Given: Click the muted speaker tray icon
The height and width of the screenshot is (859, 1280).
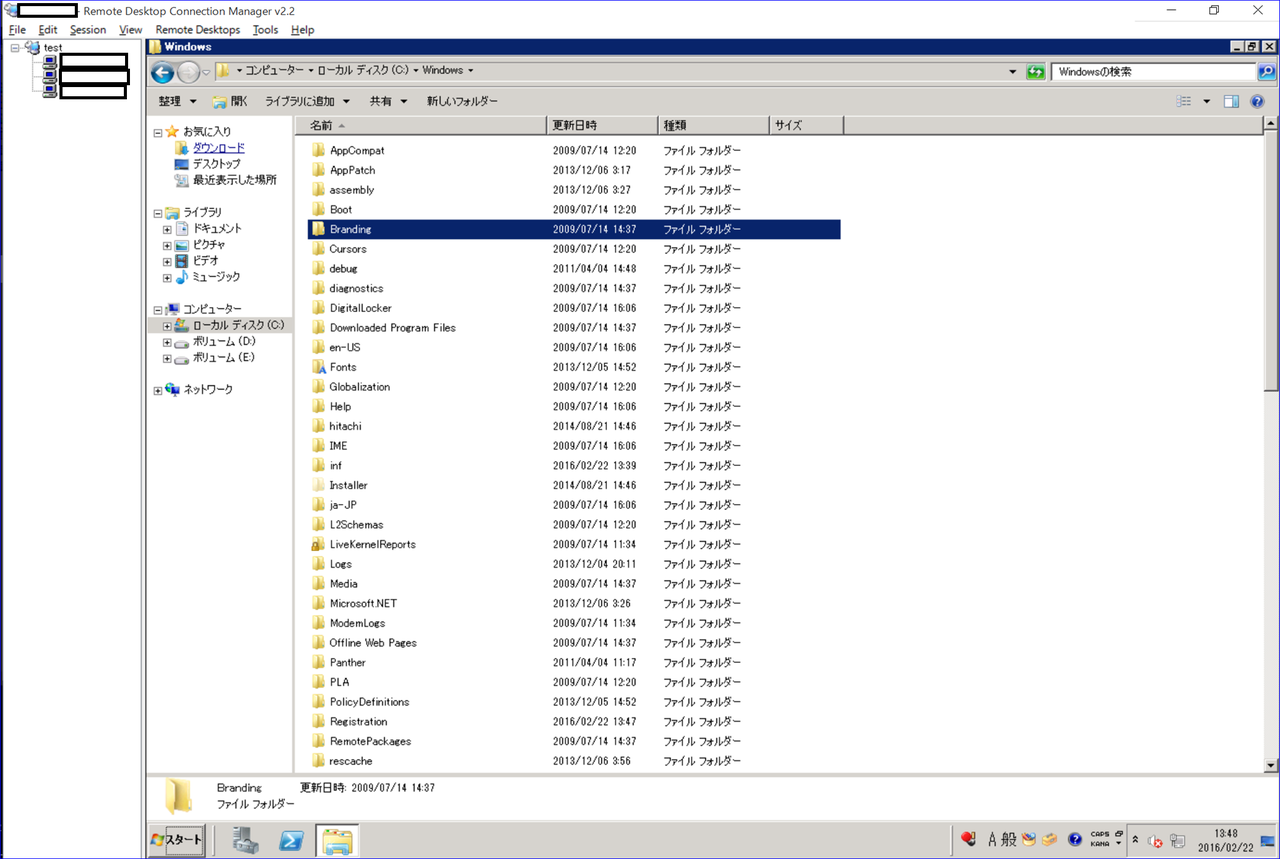Looking at the screenshot, I should point(1156,841).
